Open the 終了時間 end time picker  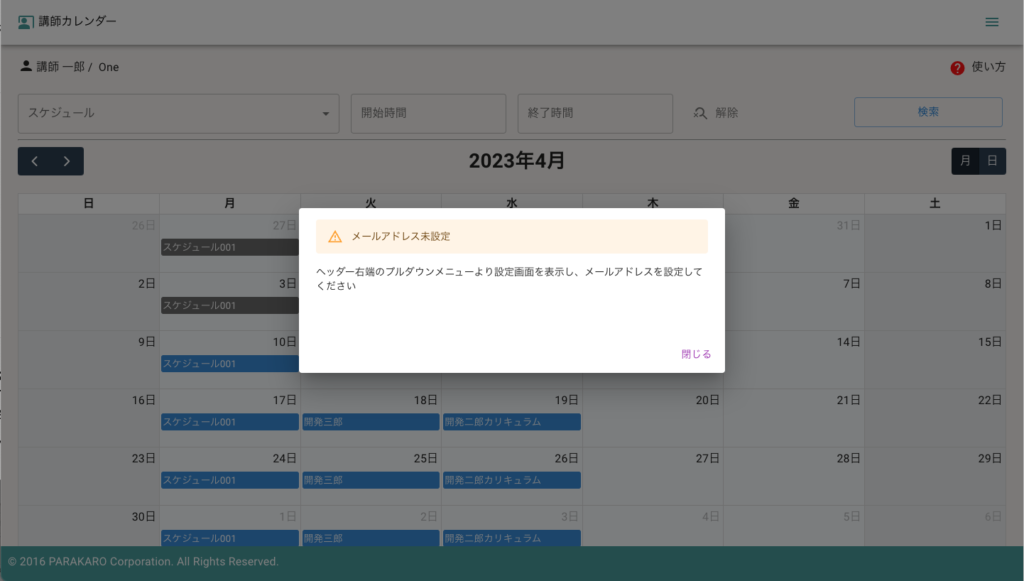pyautogui.click(x=594, y=113)
